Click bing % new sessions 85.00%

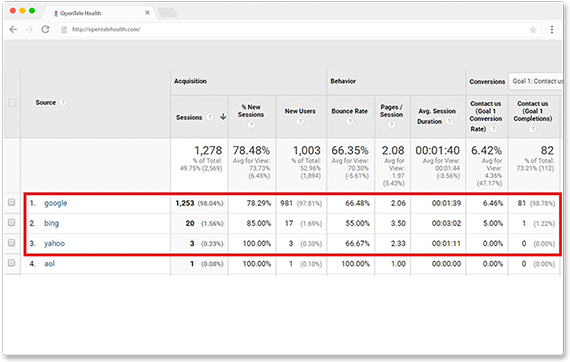258,223
